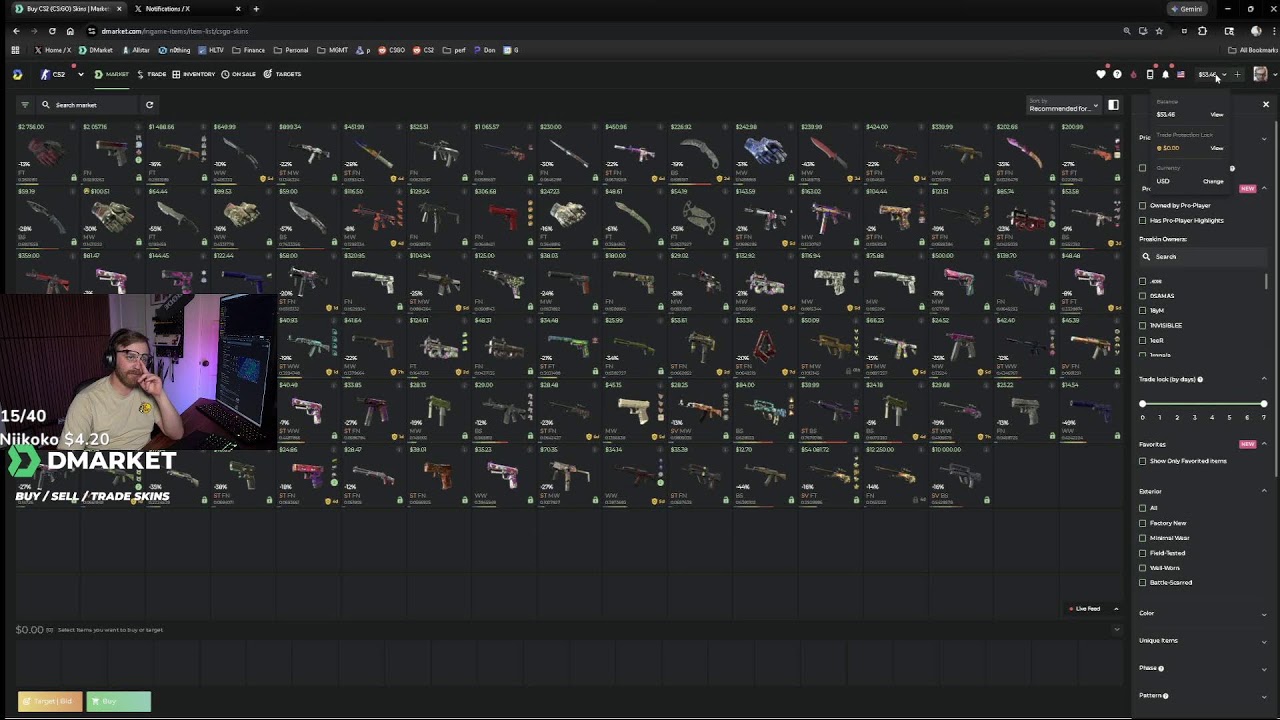Screen dimensions: 1280x720
Task: Open a new browser tab
Action: click(x=256, y=9)
